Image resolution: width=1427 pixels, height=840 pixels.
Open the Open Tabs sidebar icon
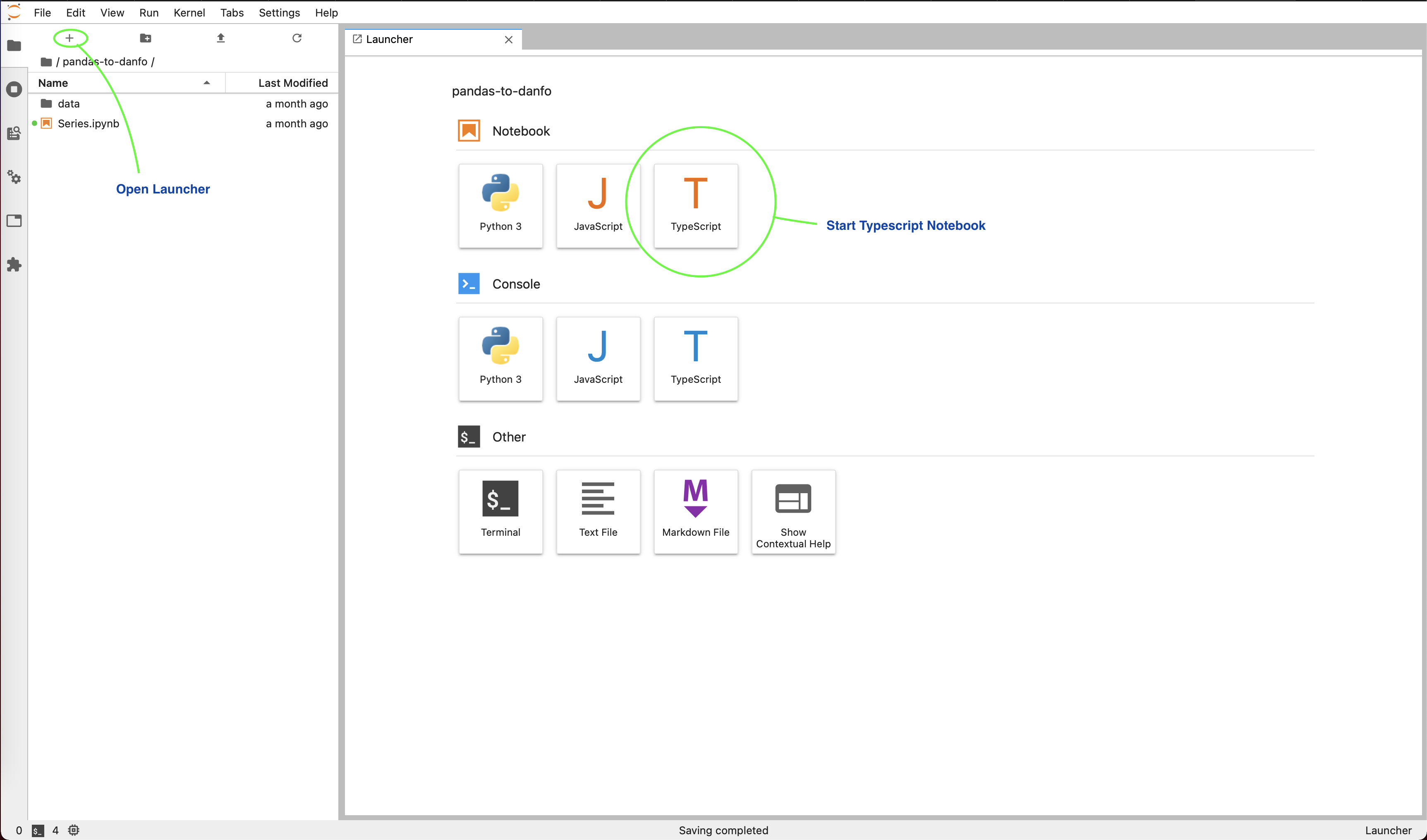point(14,221)
